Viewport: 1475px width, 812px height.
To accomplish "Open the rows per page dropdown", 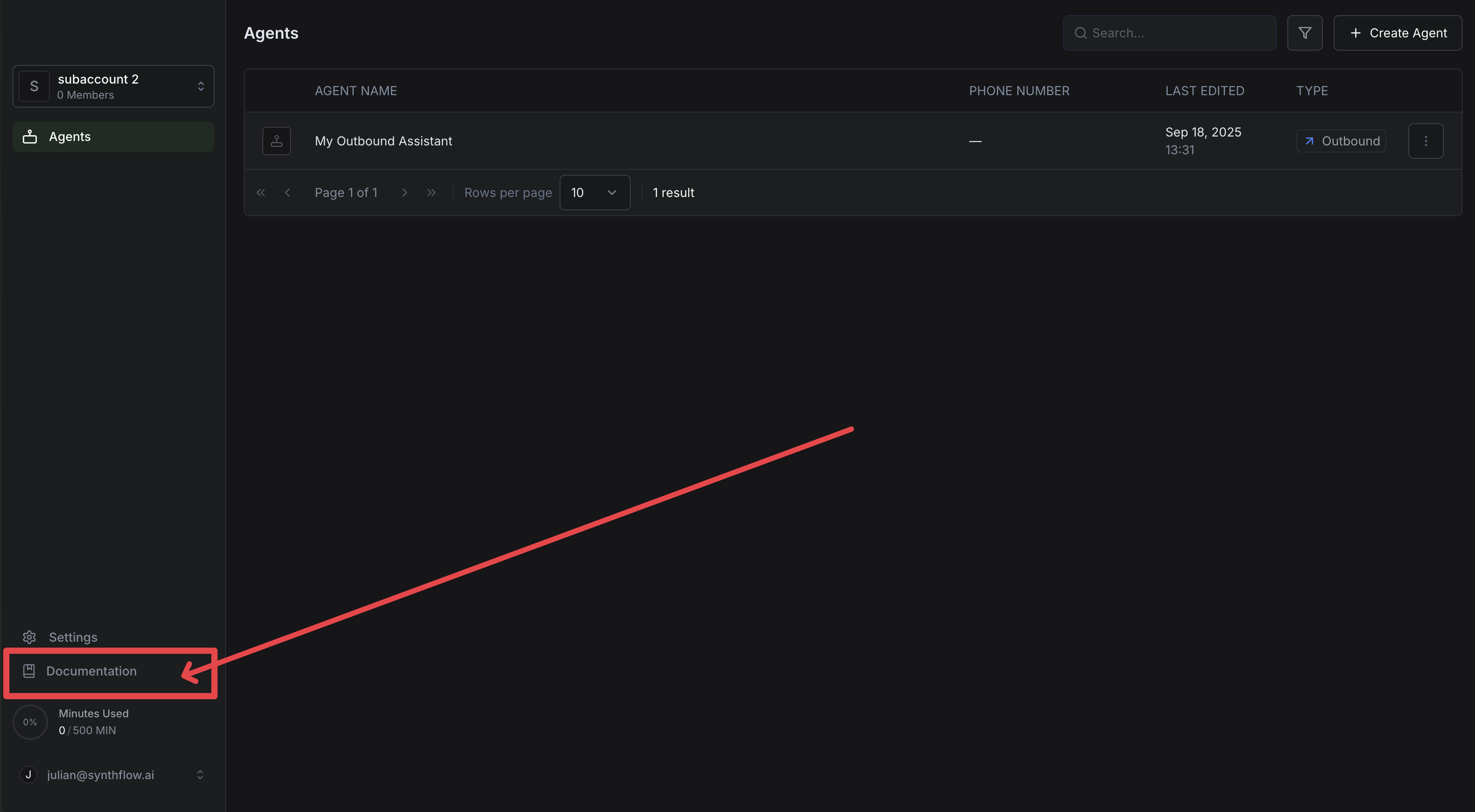I will tap(595, 192).
